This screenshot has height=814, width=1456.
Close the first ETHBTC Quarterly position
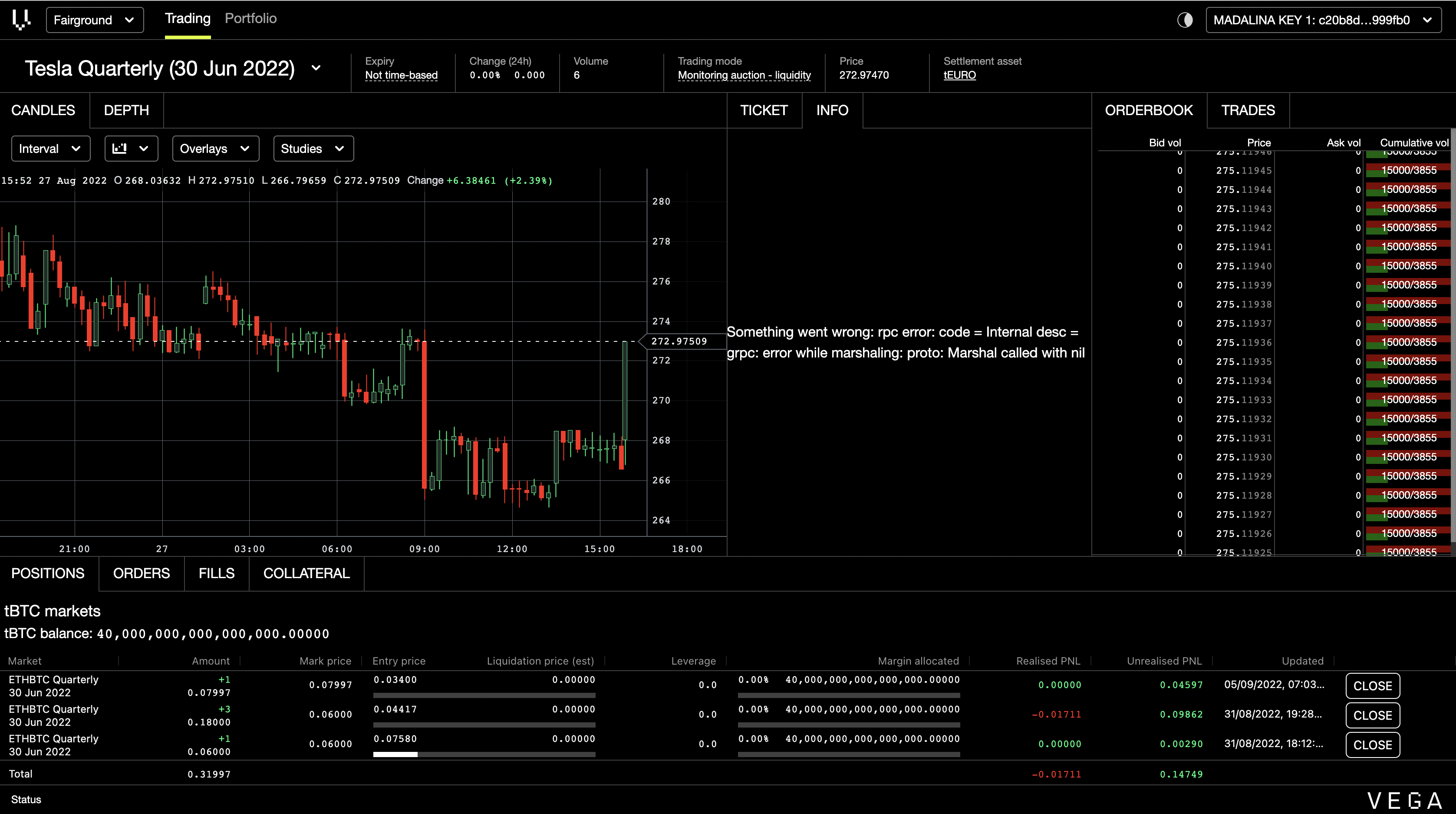1372,685
